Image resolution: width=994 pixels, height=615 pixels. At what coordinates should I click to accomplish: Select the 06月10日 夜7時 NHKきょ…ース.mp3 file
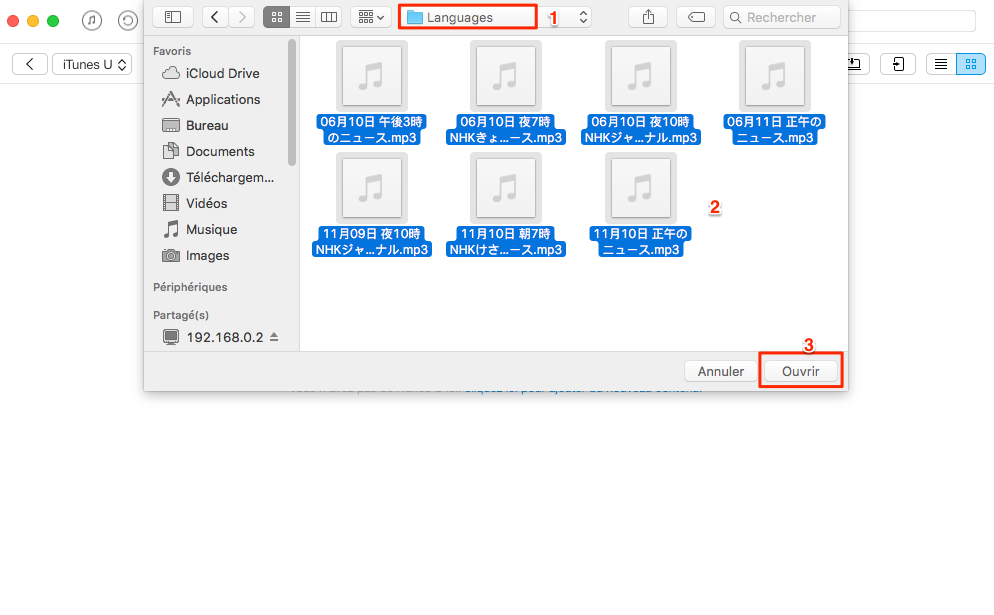[x=506, y=93]
